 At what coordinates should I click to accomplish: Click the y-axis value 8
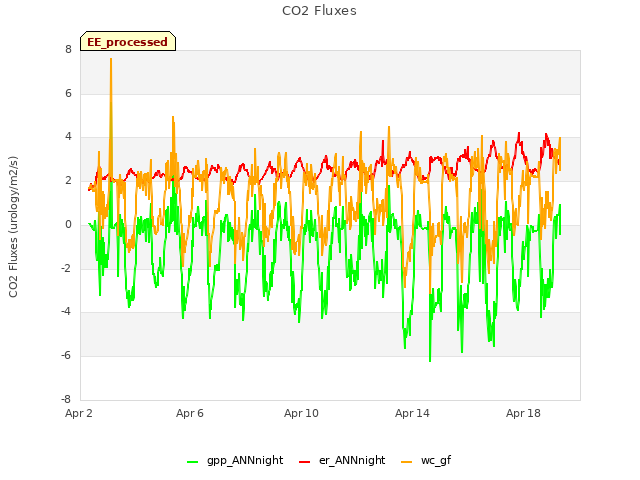click(x=68, y=50)
